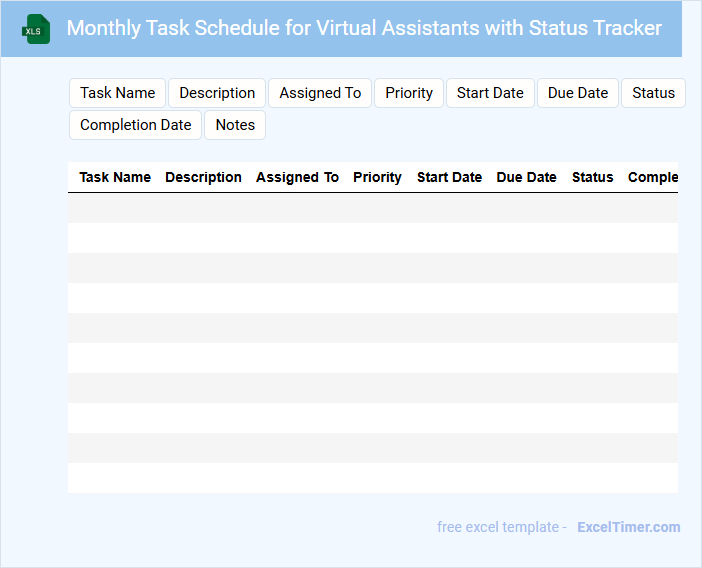Screen dimensions: 702x568
Task: Click the Status column header
Action: 592,177
